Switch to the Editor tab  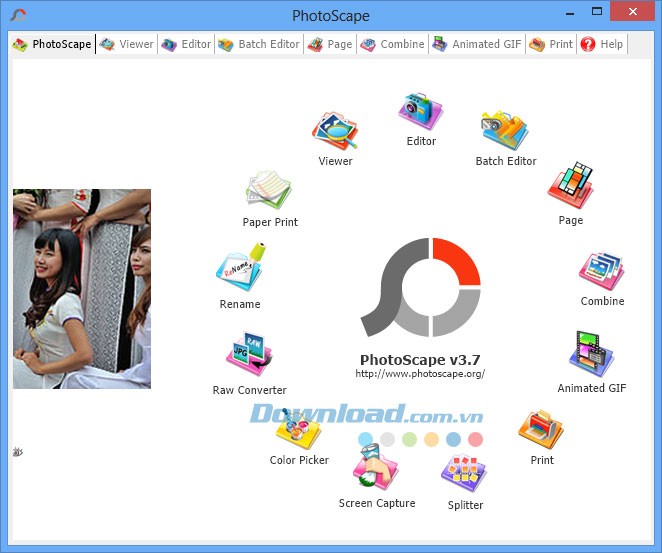point(186,44)
